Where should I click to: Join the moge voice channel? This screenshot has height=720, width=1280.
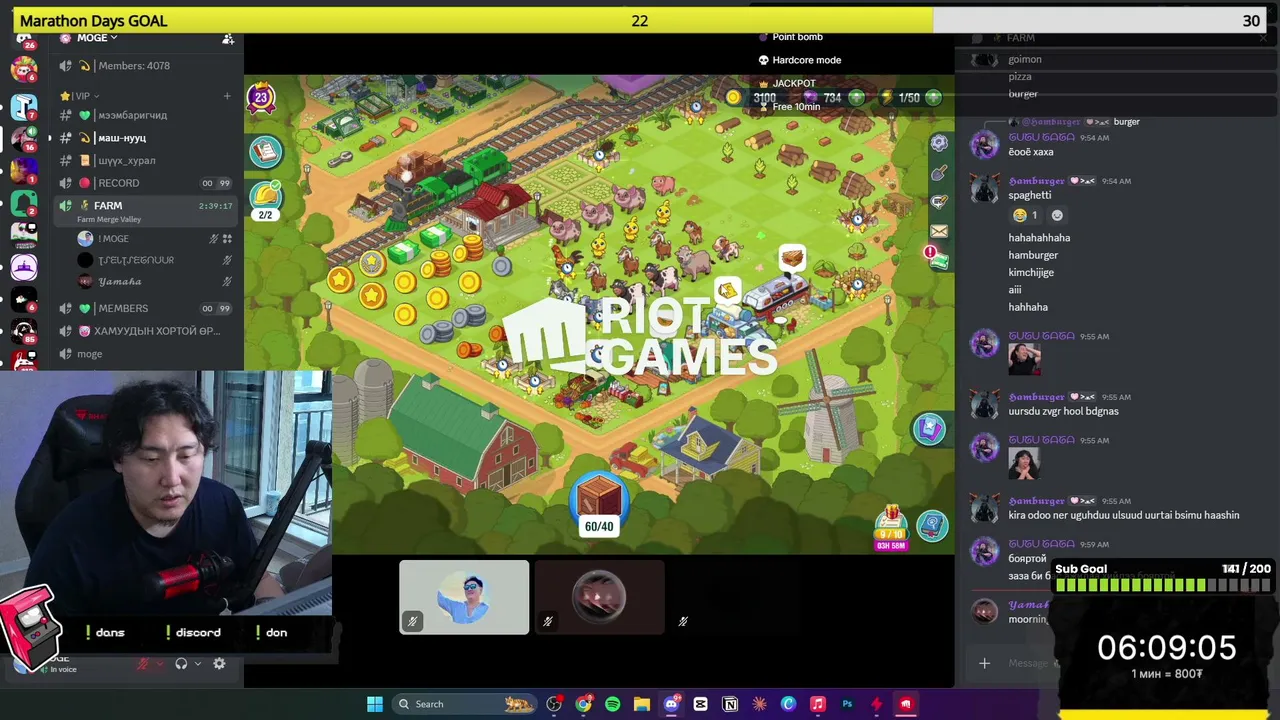click(x=145, y=354)
